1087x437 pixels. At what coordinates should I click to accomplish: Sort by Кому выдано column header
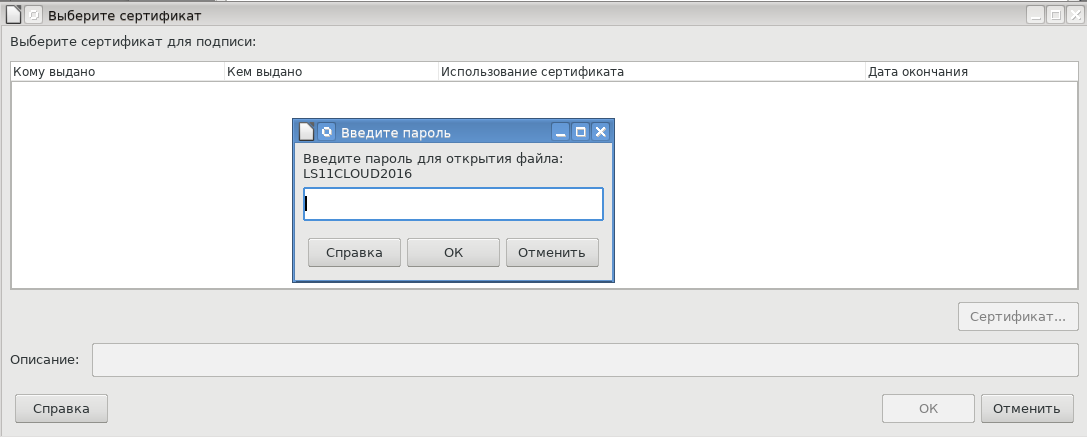118,71
